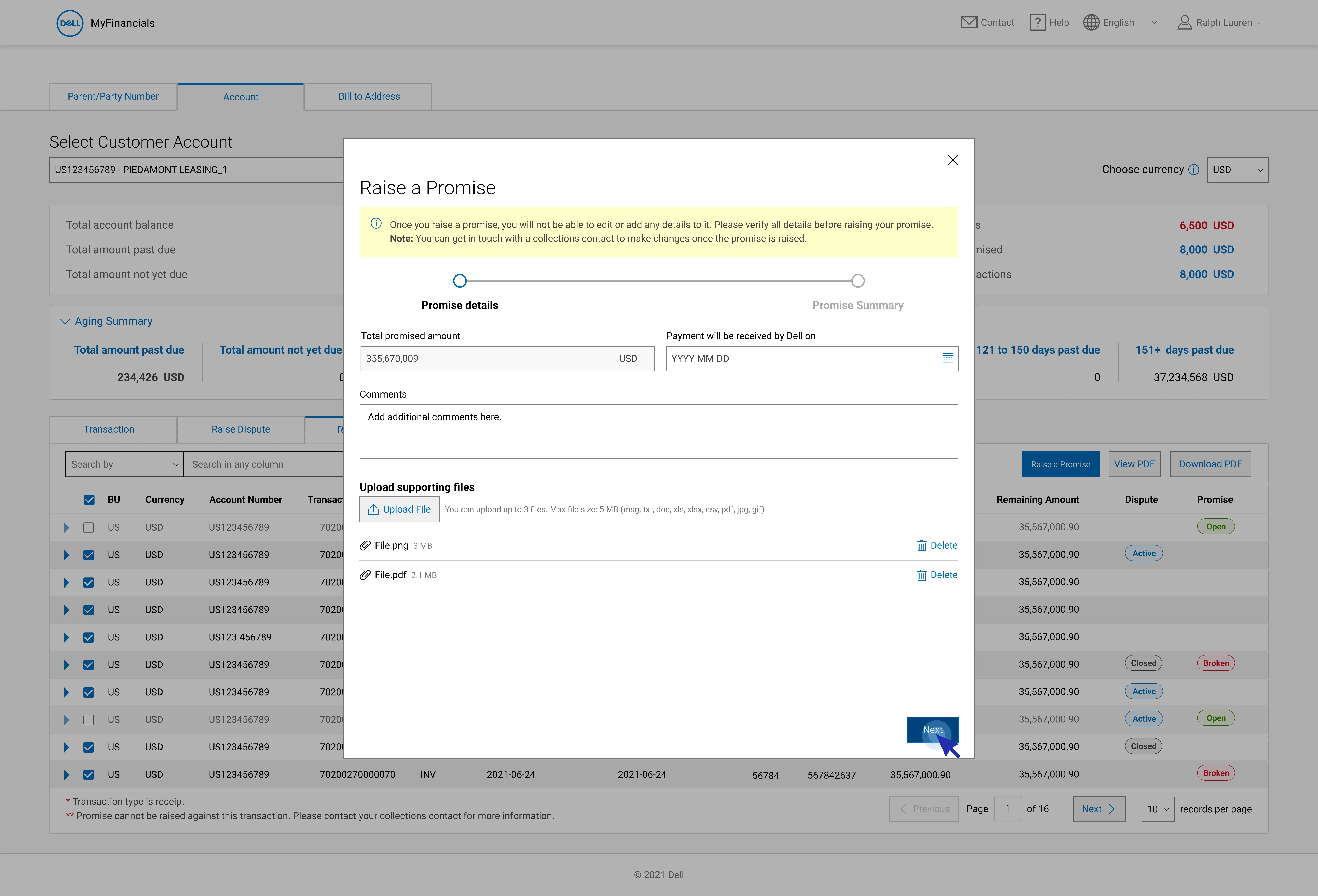Viewport: 1318px width, 896px height.
Task: Click the Choose currency info icon
Action: (1194, 170)
